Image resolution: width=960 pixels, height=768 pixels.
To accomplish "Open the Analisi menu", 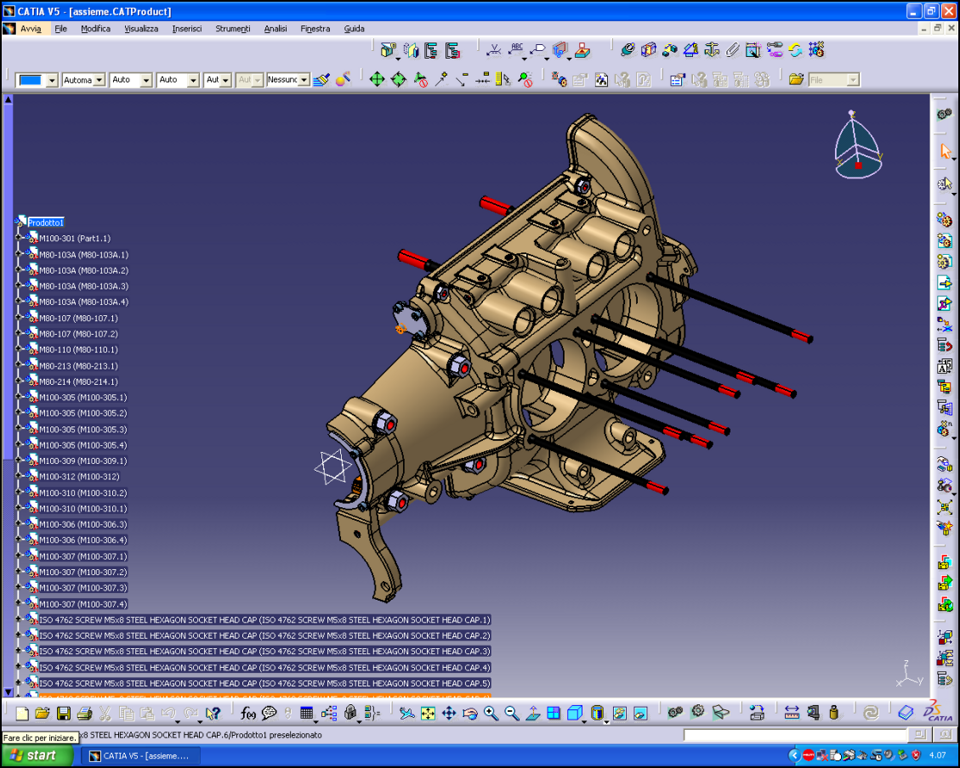I will pyautogui.click(x=276, y=29).
